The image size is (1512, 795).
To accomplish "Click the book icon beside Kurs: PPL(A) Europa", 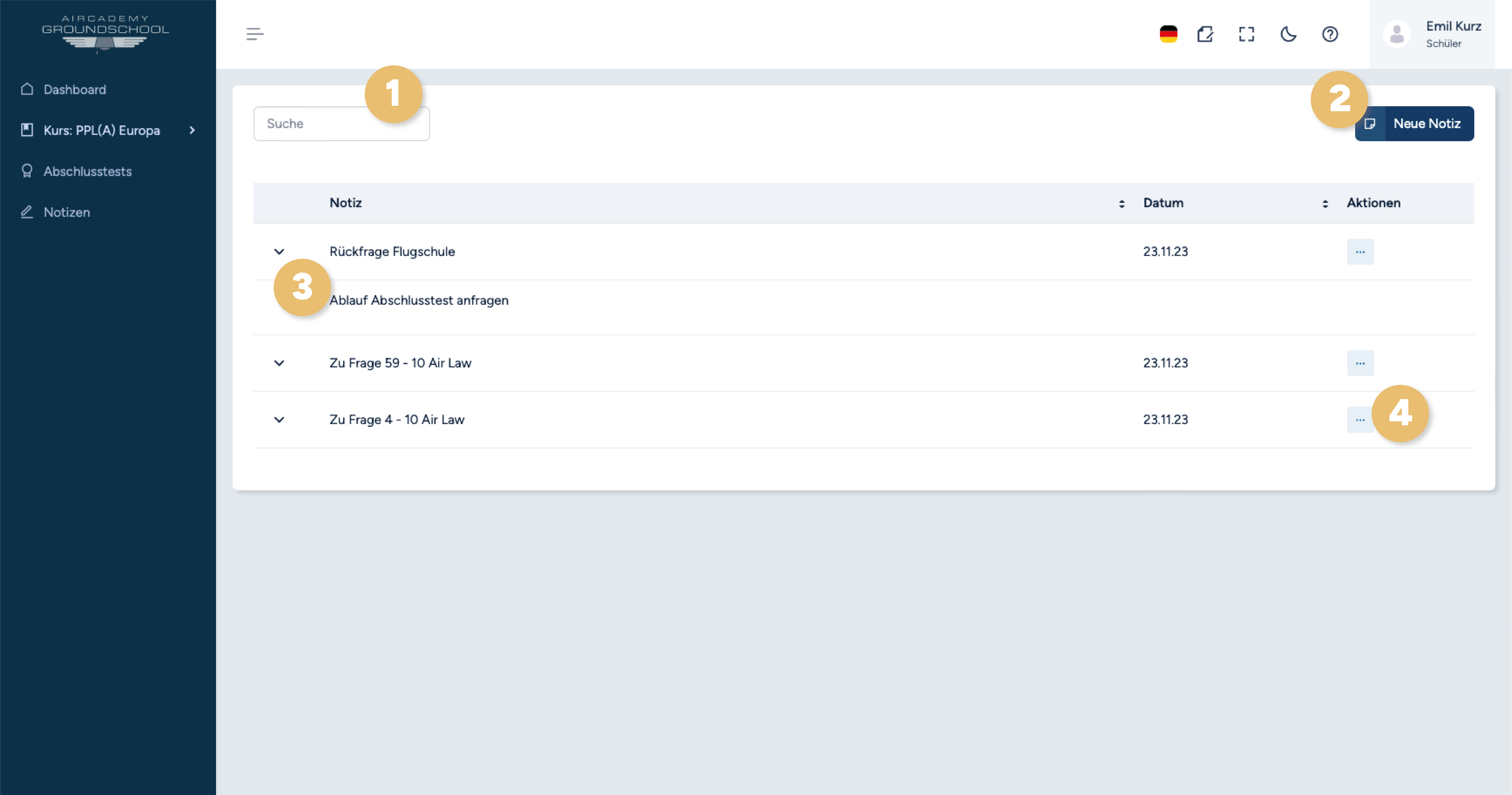I will pyautogui.click(x=27, y=130).
